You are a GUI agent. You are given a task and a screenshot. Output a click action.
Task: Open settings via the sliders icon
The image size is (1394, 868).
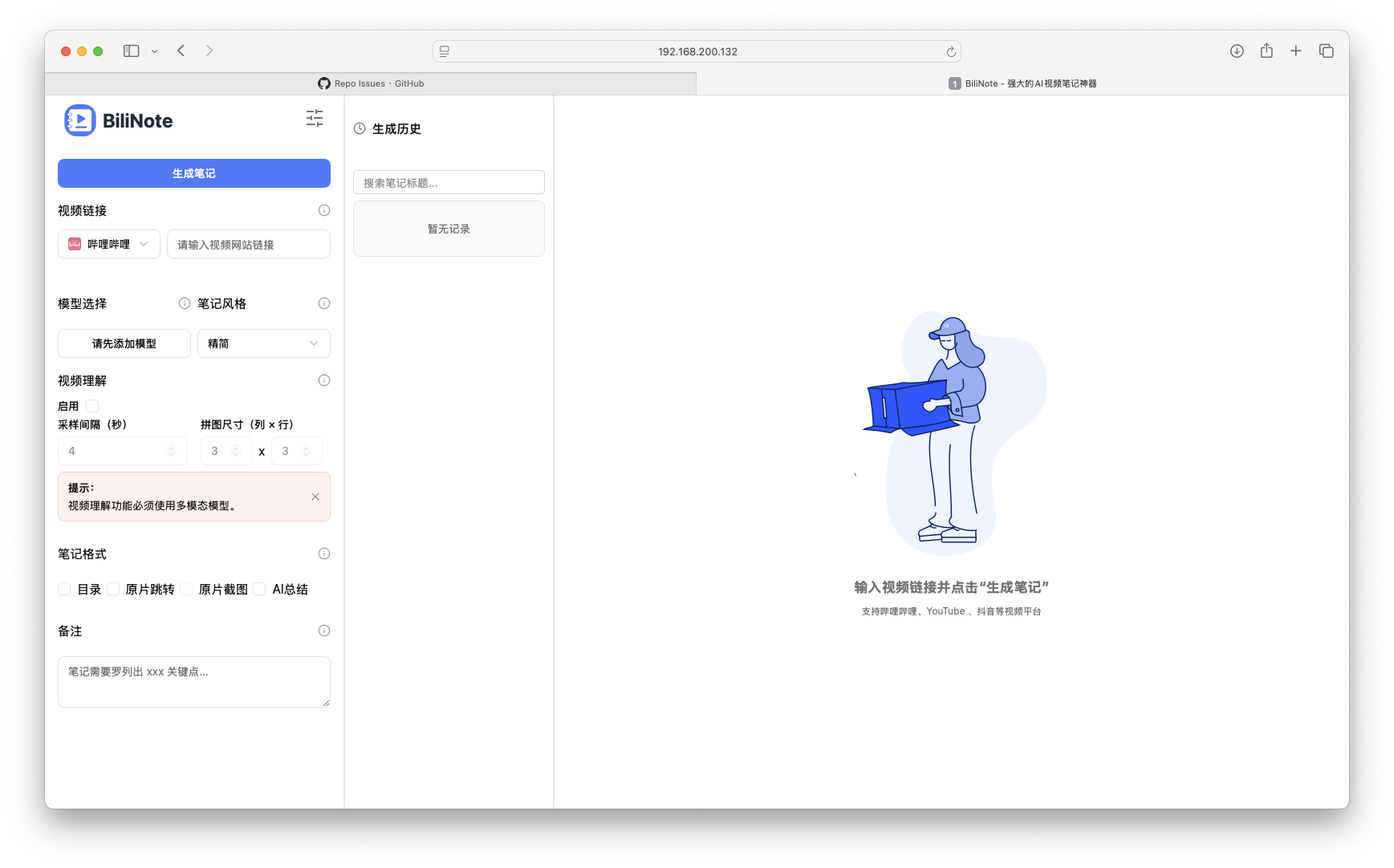point(315,119)
